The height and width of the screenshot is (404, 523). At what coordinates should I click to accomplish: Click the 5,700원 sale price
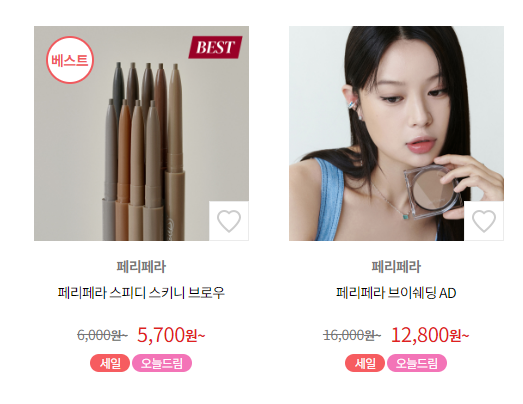(171, 335)
